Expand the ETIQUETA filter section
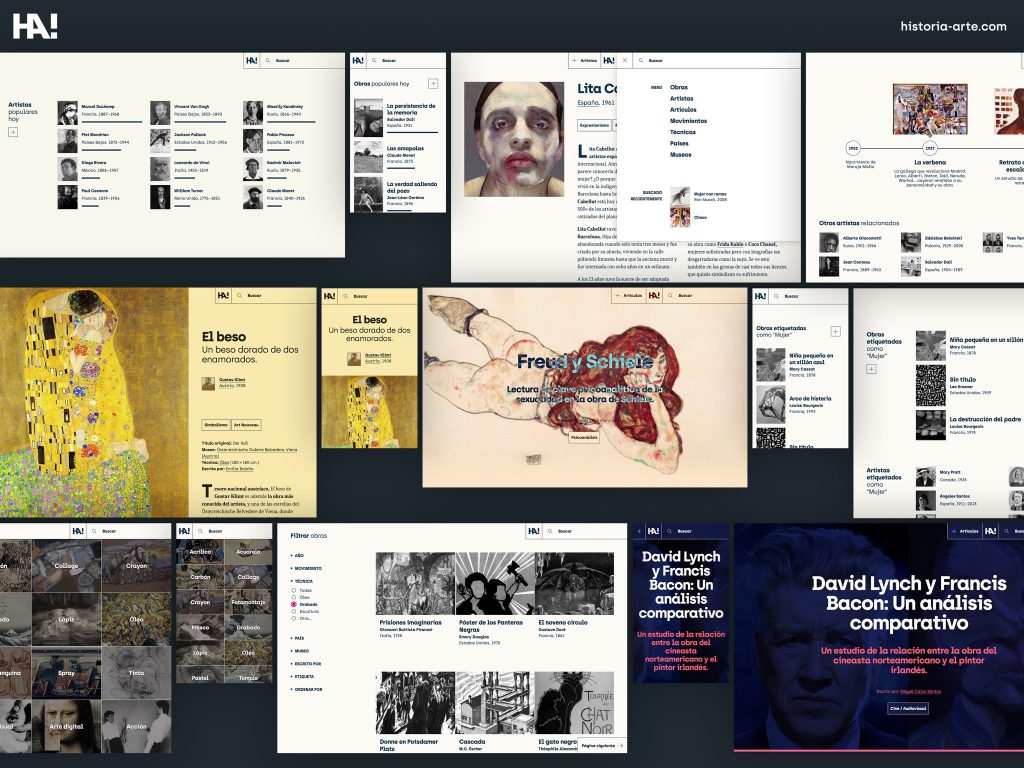This screenshot has width=1024, height=768. [x=302, y=677]
